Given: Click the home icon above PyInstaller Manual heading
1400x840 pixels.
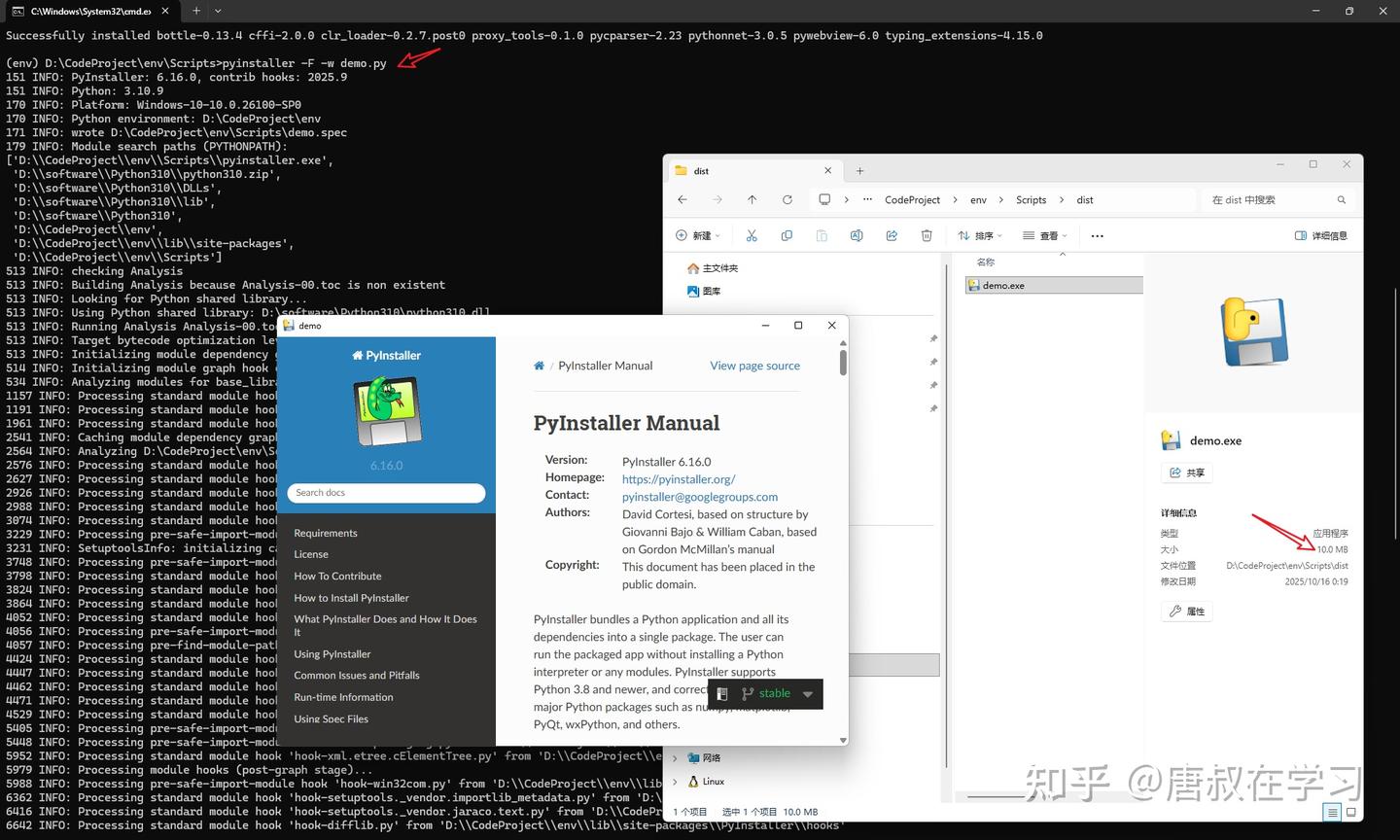Looking at the screenshot, I should pyautogui.click(x=539, y=365).
